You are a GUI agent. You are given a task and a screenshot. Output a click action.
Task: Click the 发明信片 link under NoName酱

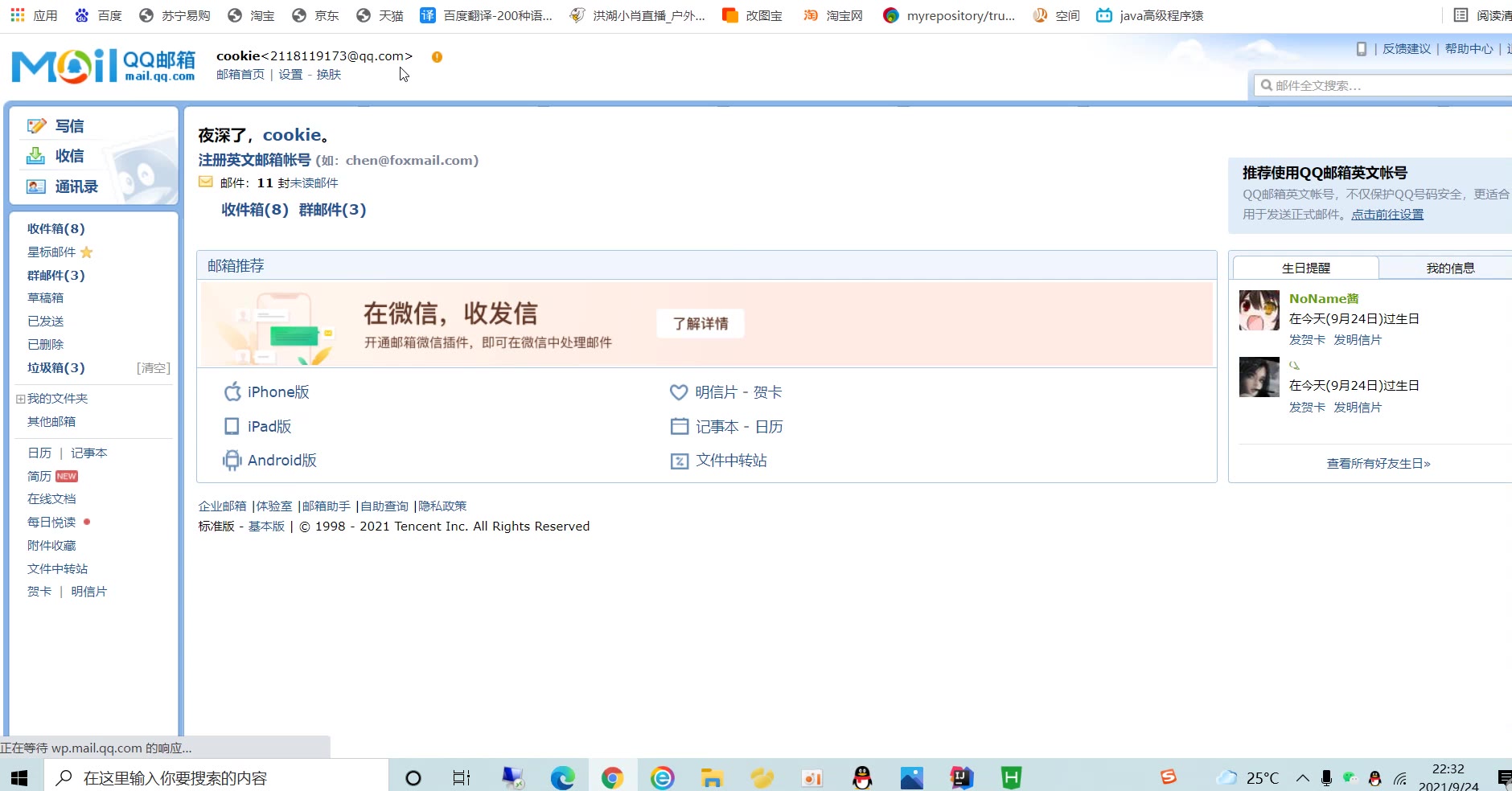coord(1358,340)
